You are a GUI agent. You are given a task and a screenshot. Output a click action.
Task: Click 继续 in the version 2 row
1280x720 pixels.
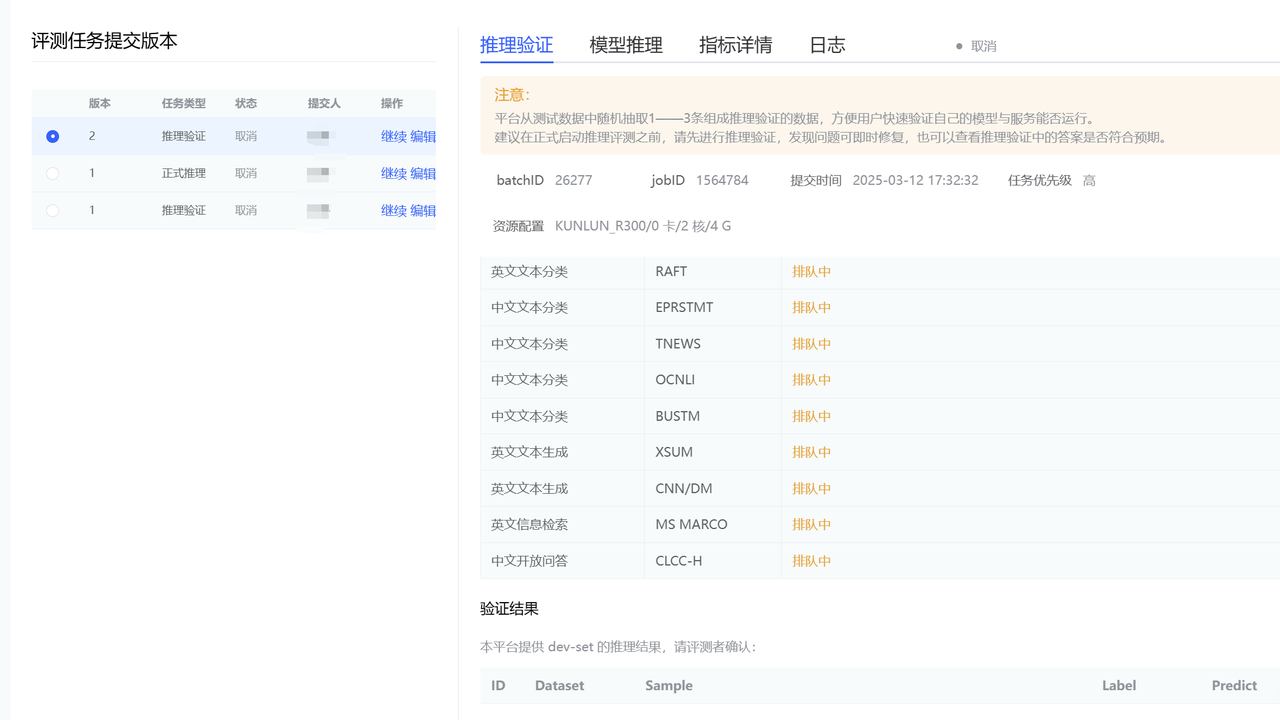[x=393, y=136]
